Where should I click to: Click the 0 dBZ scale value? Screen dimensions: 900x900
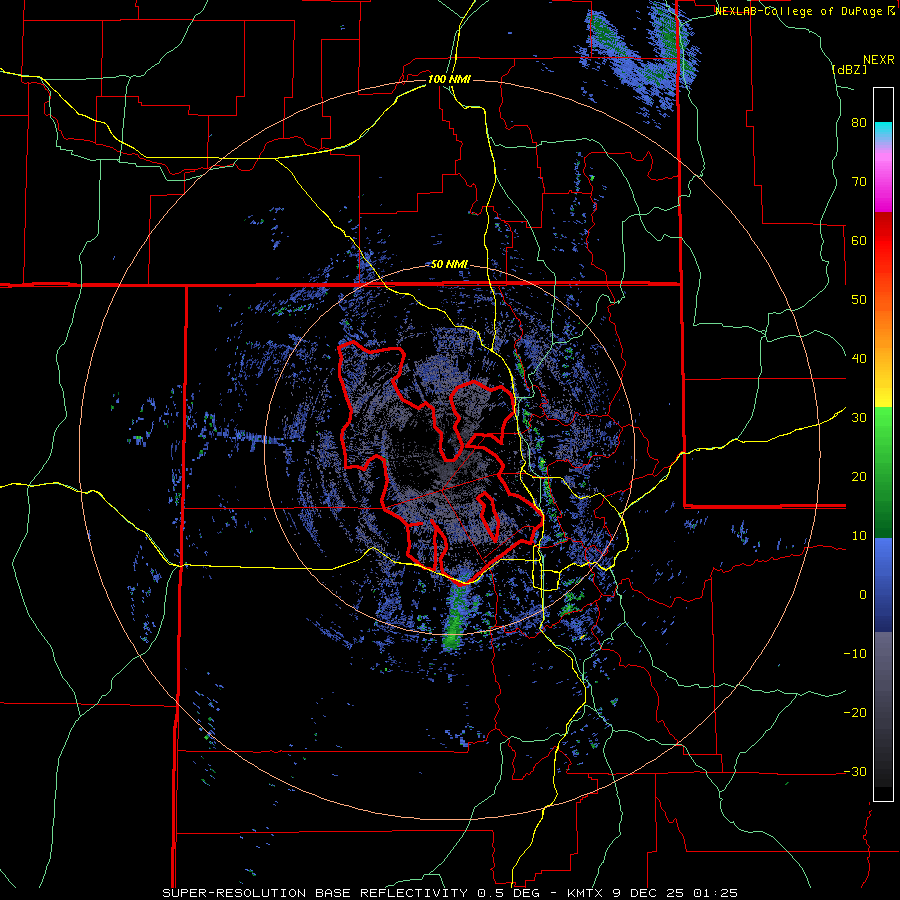[863, 595]
